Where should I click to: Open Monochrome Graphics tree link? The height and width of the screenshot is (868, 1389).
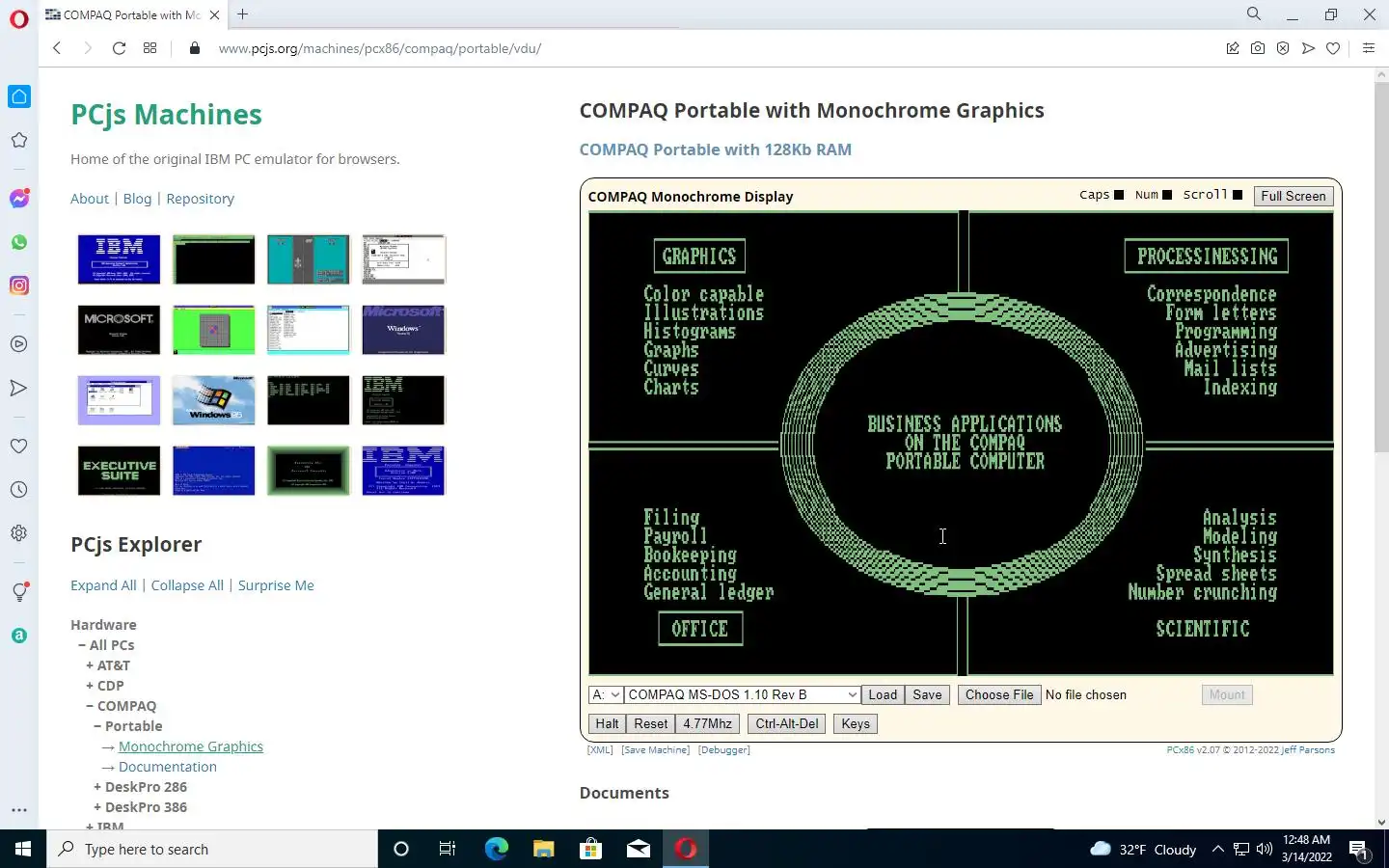pos(191,746)
